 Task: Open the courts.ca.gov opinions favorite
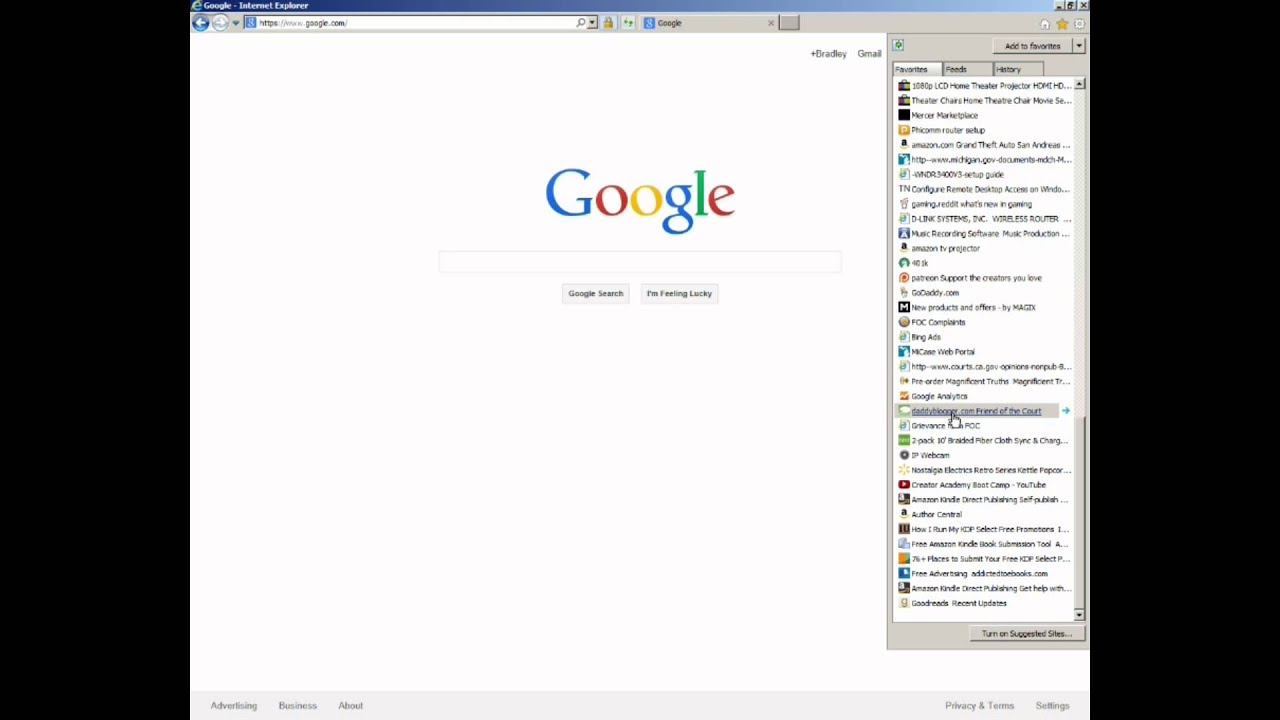(x=984, y=367)
